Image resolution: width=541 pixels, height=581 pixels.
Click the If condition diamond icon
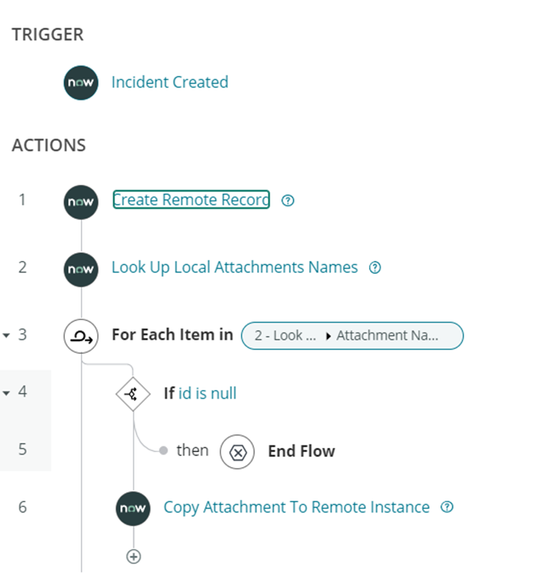pos(133,394)
